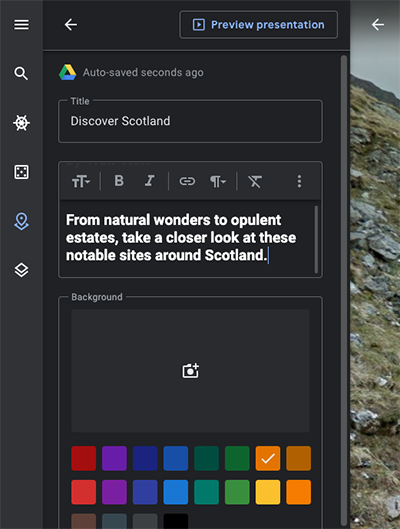Viewport: 400px width, 529px height.
Task: Clear text formatting
Action: 255,182
